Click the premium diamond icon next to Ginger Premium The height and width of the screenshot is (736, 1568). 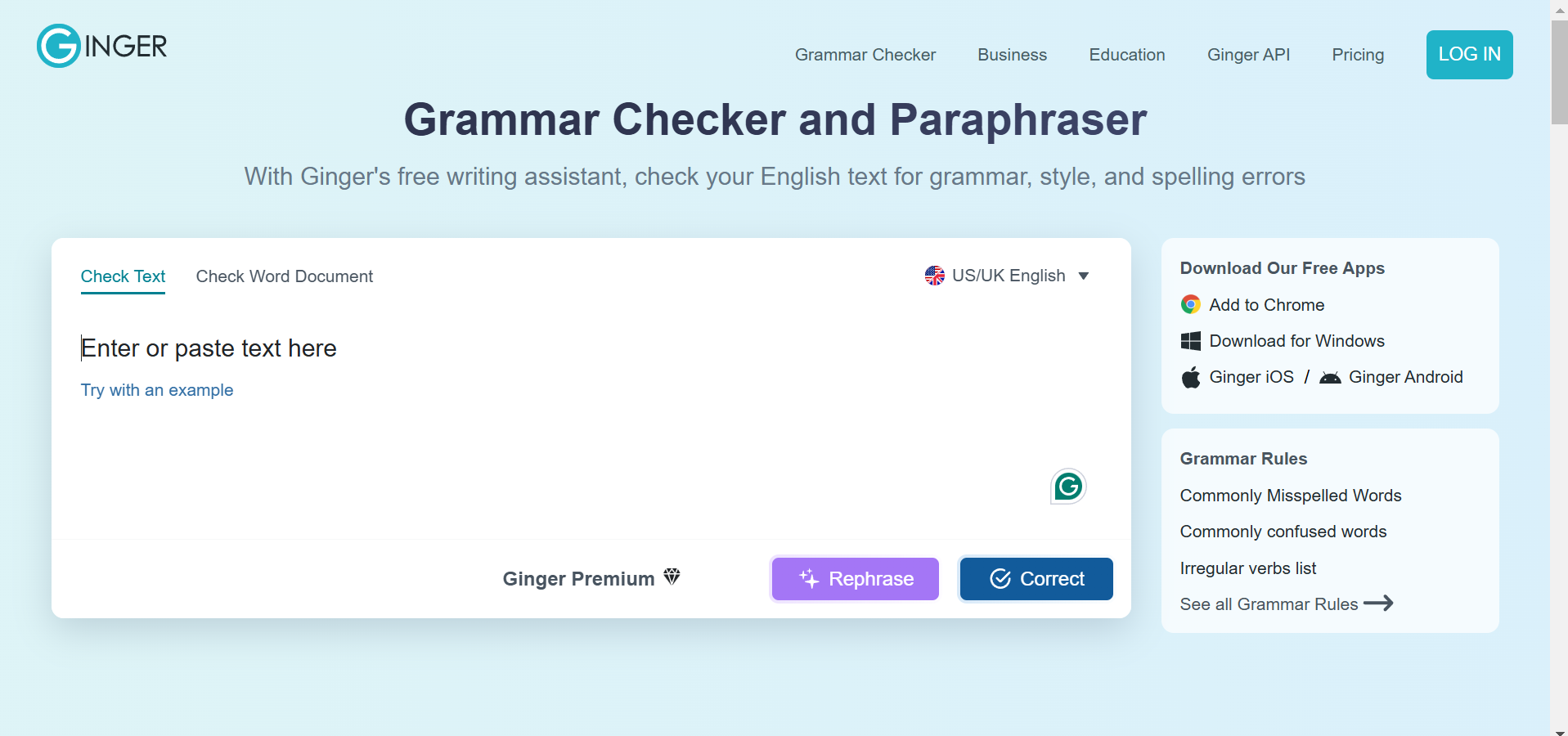(x=672, y=577)
